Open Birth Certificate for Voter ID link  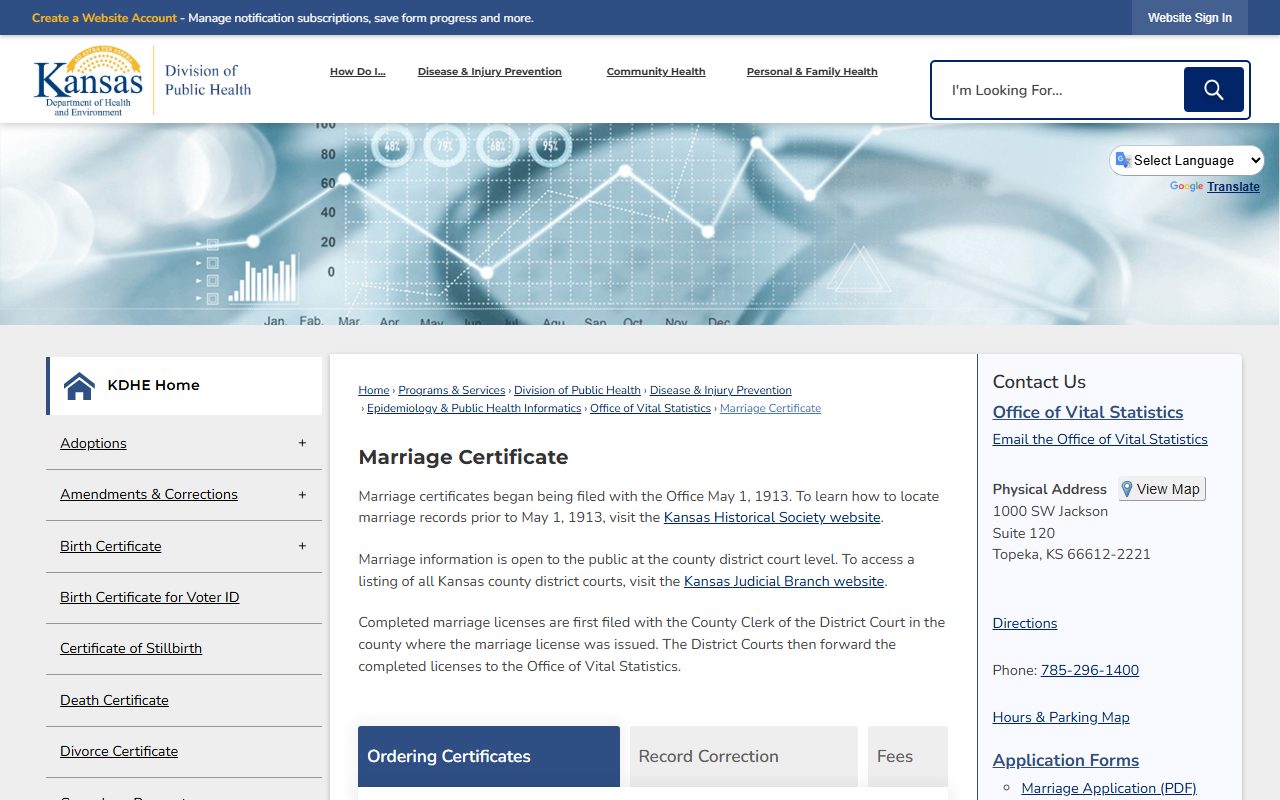150,598
